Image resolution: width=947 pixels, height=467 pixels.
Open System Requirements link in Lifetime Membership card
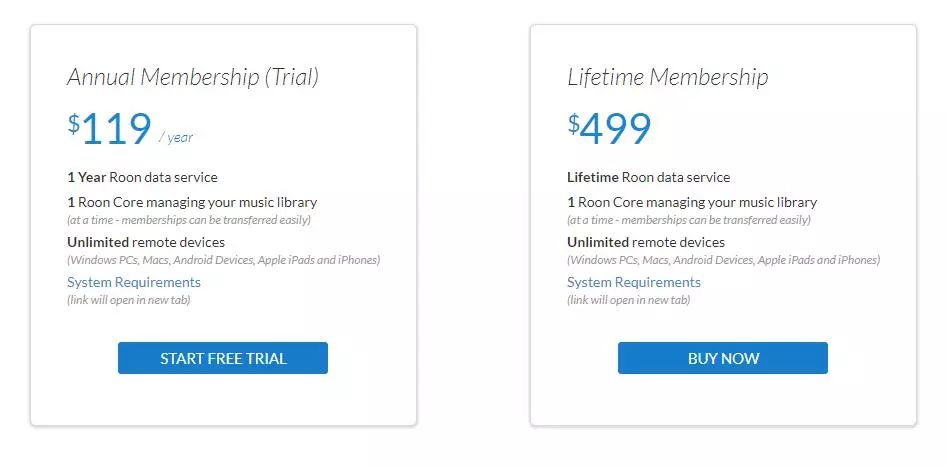coord(634,282)
